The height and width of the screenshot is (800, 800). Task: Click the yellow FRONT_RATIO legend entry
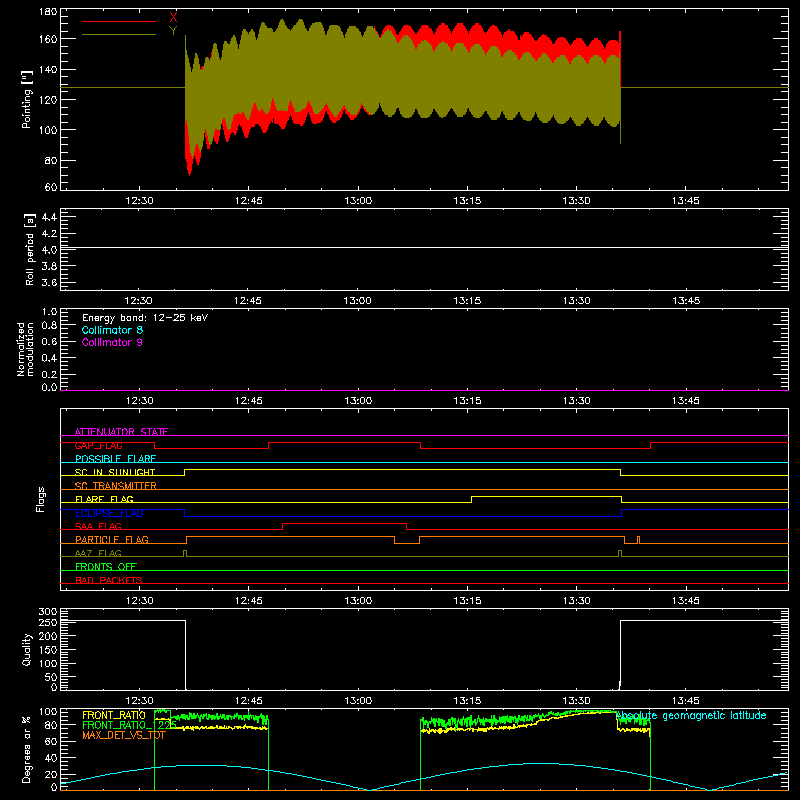coord(114,715)
